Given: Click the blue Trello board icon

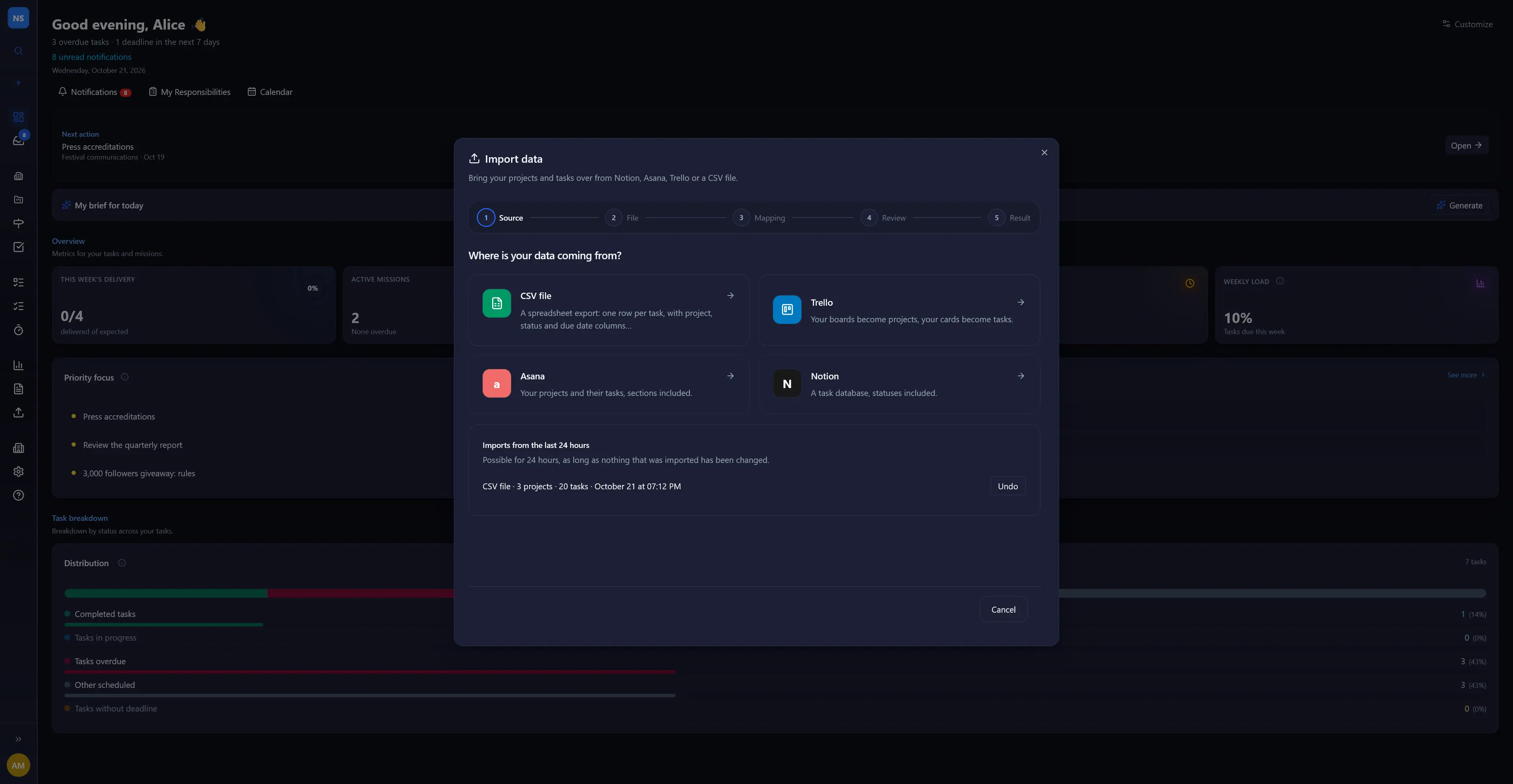Looking at the screenshot, I should [x=787, y=310].
